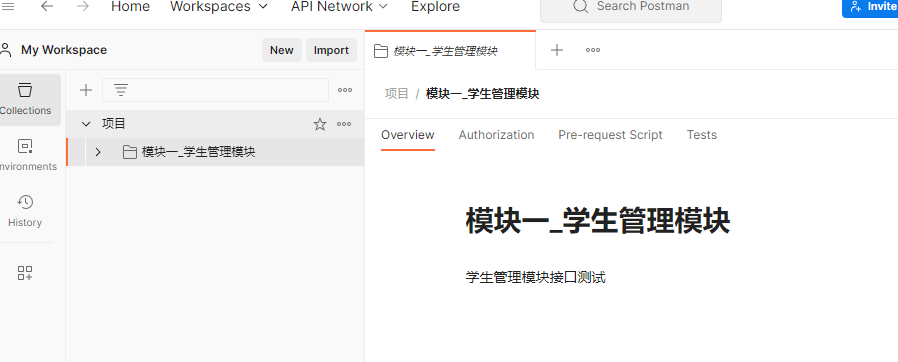Create new collection with plus icon

pyautogui.click(x=86, y=90)
